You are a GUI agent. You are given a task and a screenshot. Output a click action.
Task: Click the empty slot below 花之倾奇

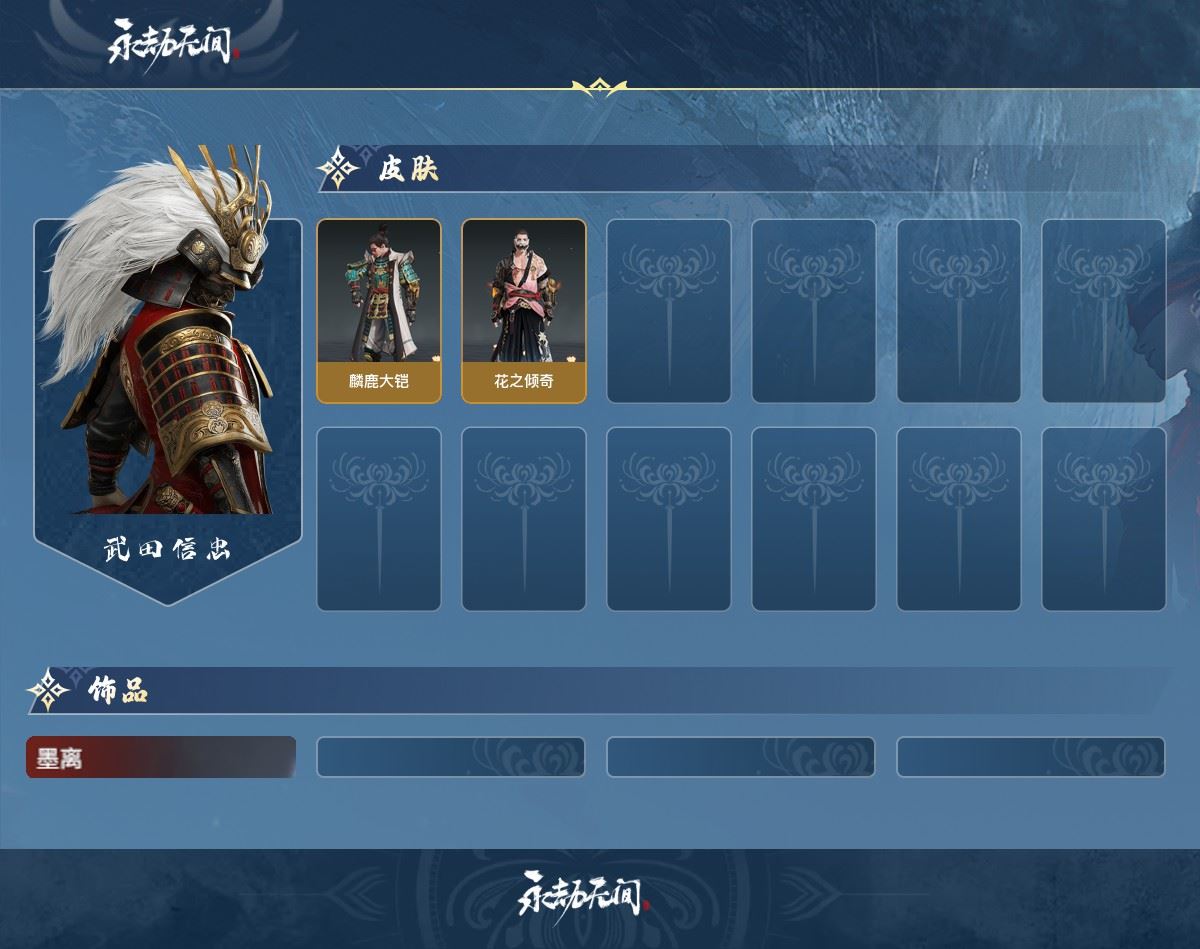pyautogui.click(x=524, y=519)
